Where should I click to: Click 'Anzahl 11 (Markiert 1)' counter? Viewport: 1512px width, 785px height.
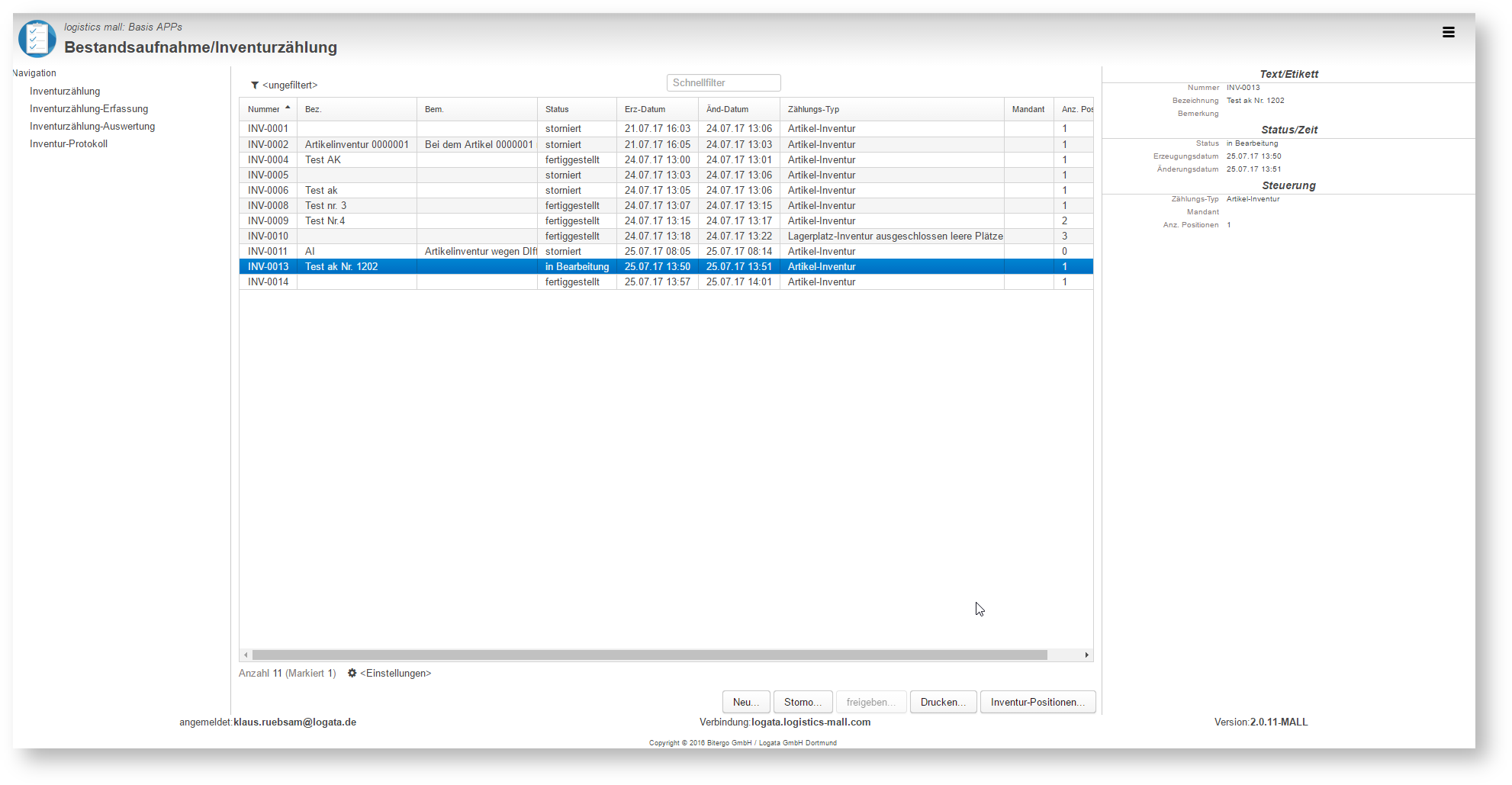[287, 673]
